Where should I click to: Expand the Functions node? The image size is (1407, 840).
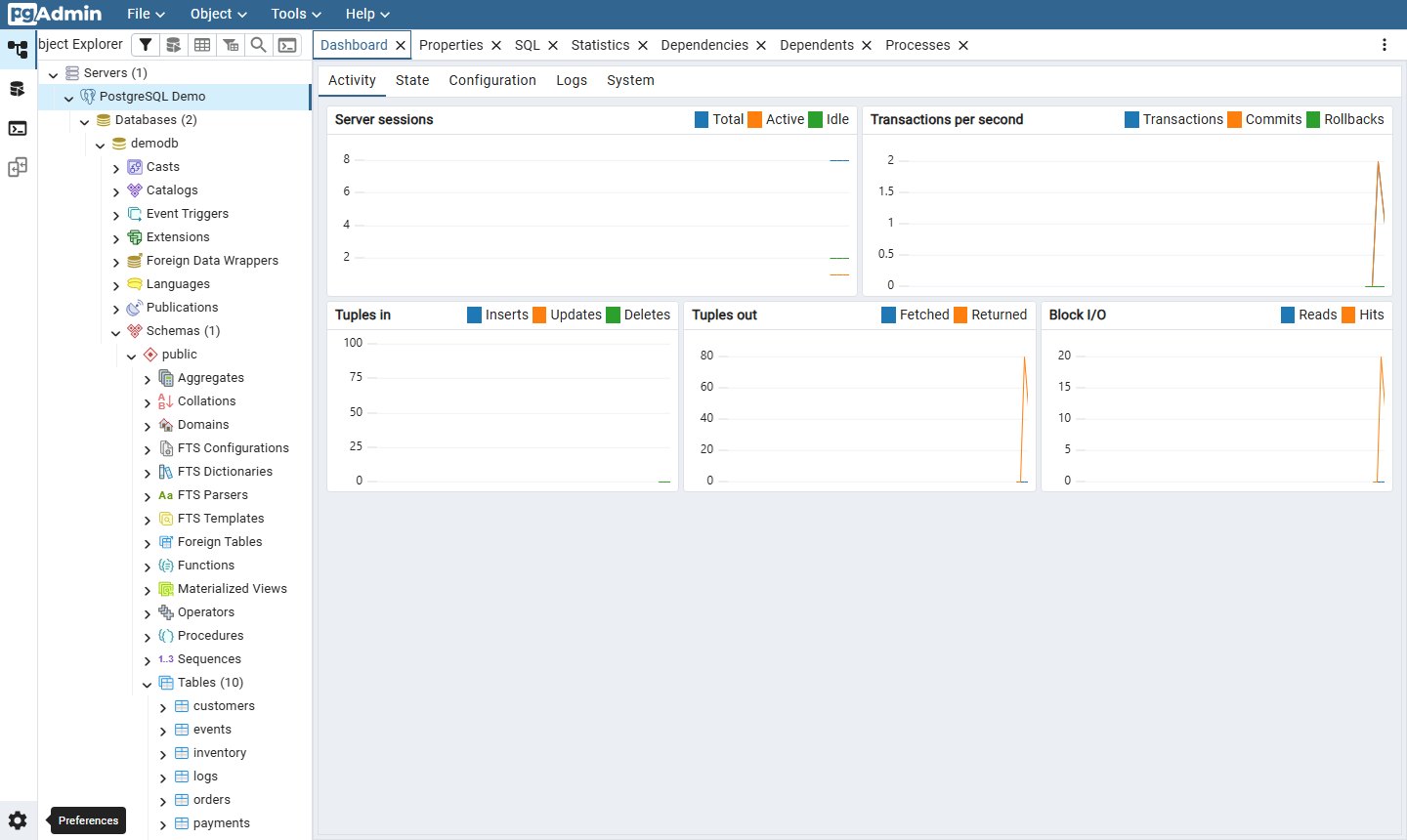(147, 567)
